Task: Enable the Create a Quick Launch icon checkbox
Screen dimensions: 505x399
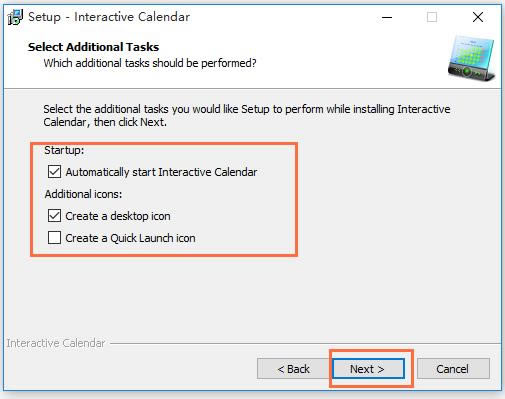Action: click(x=54, y=238)
